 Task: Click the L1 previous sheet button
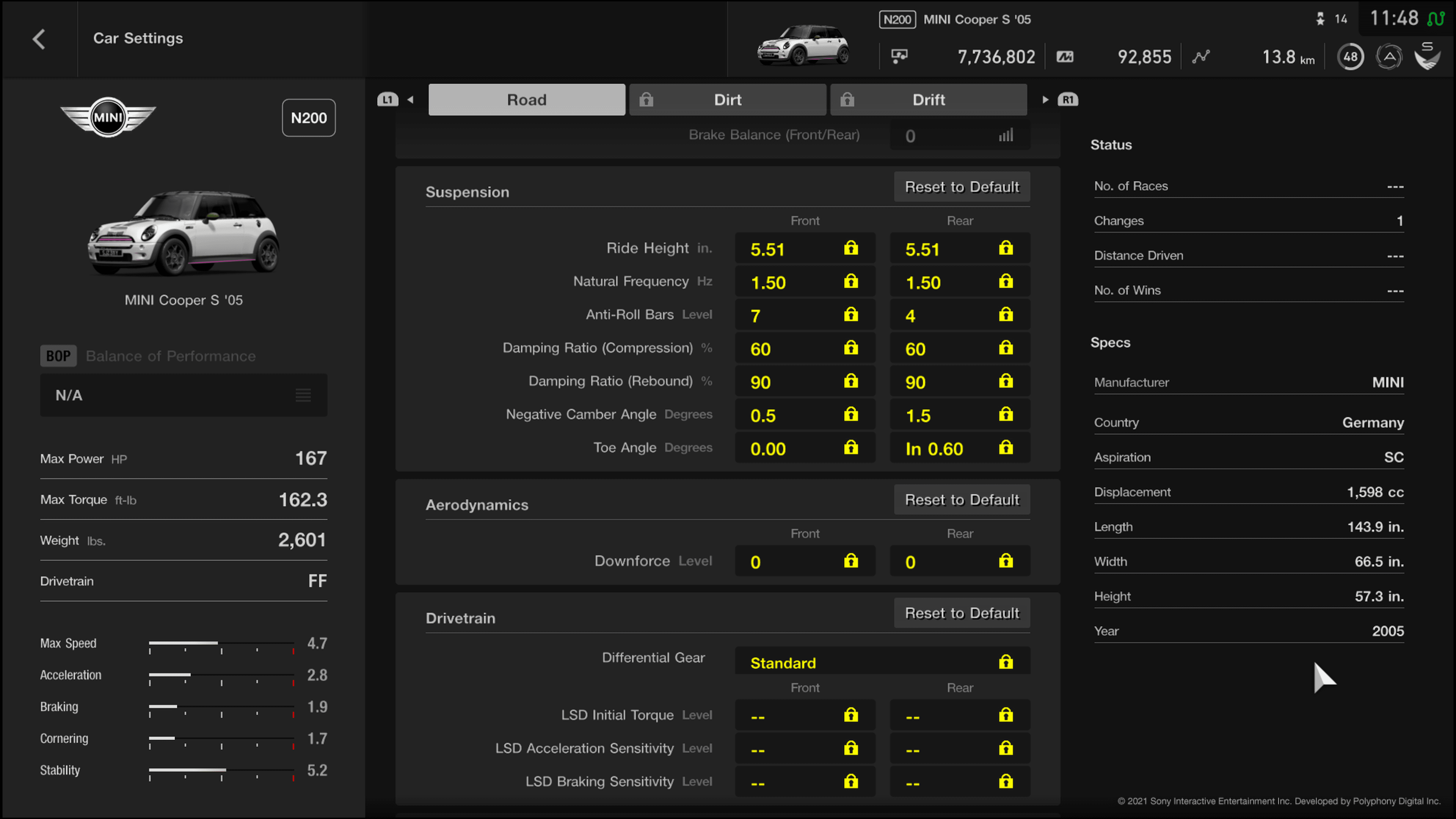pyautogui.click(x=388, y=100)
